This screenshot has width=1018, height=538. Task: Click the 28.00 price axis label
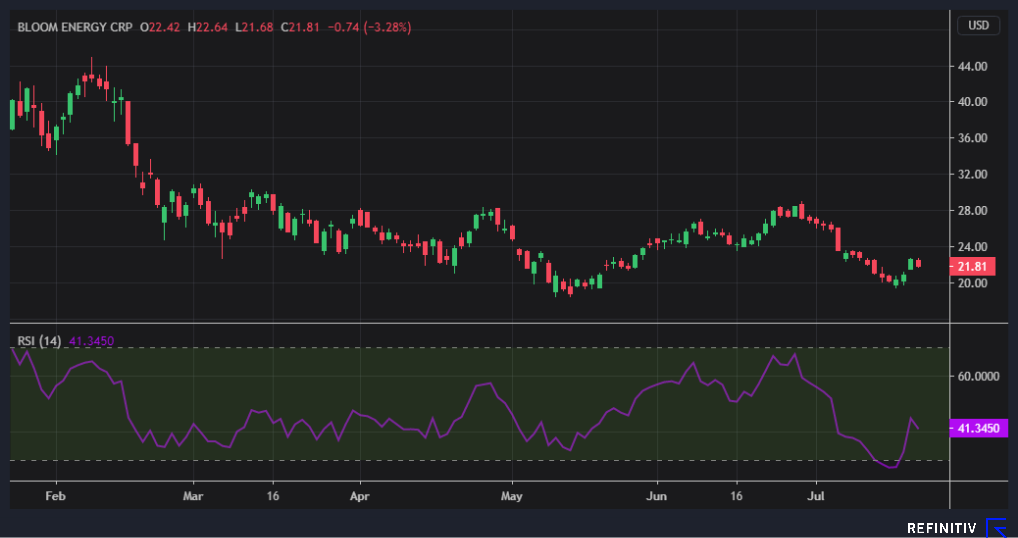tap(974, 211)
